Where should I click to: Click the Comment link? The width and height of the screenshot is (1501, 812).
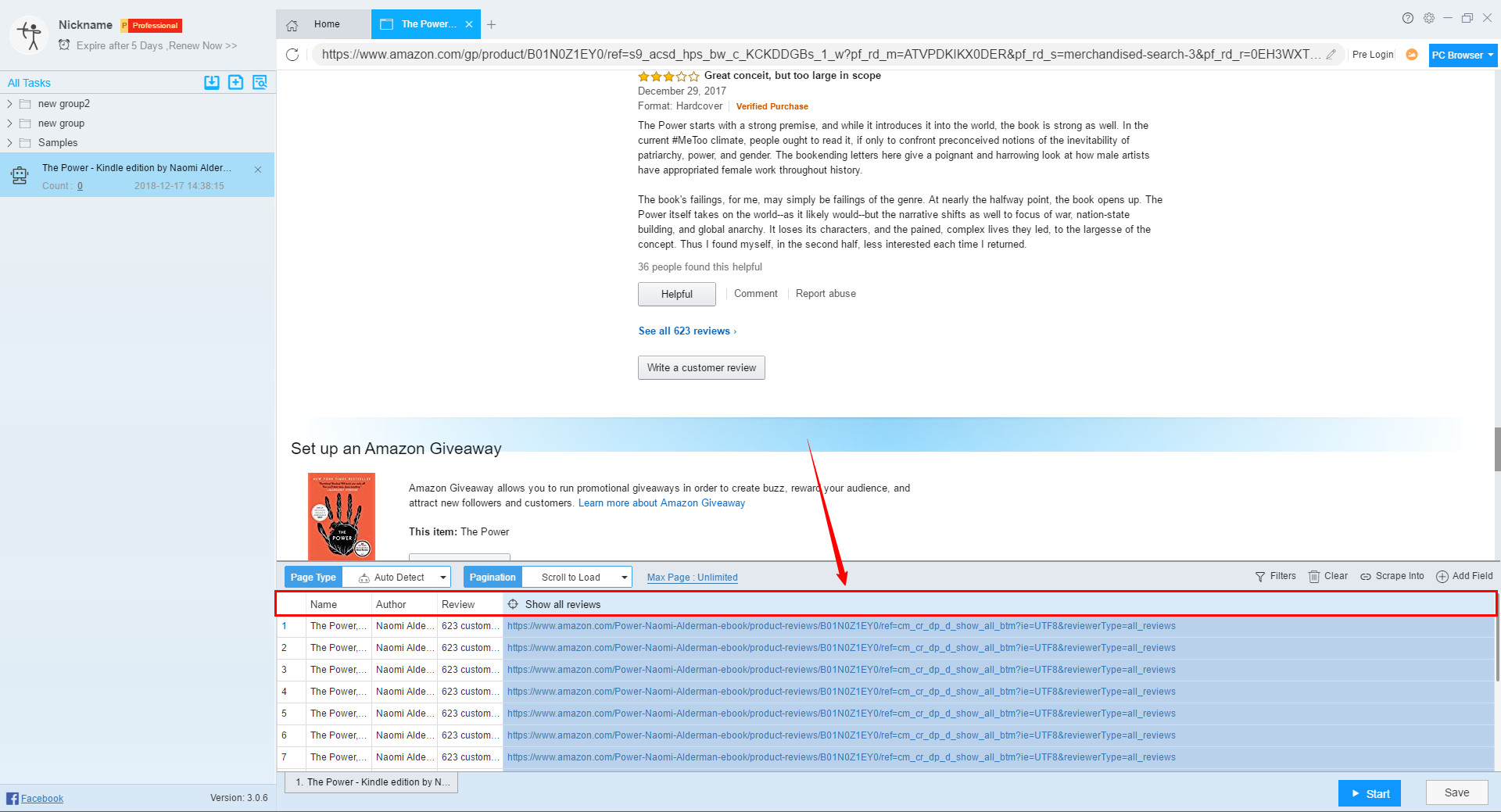(756, 294)
